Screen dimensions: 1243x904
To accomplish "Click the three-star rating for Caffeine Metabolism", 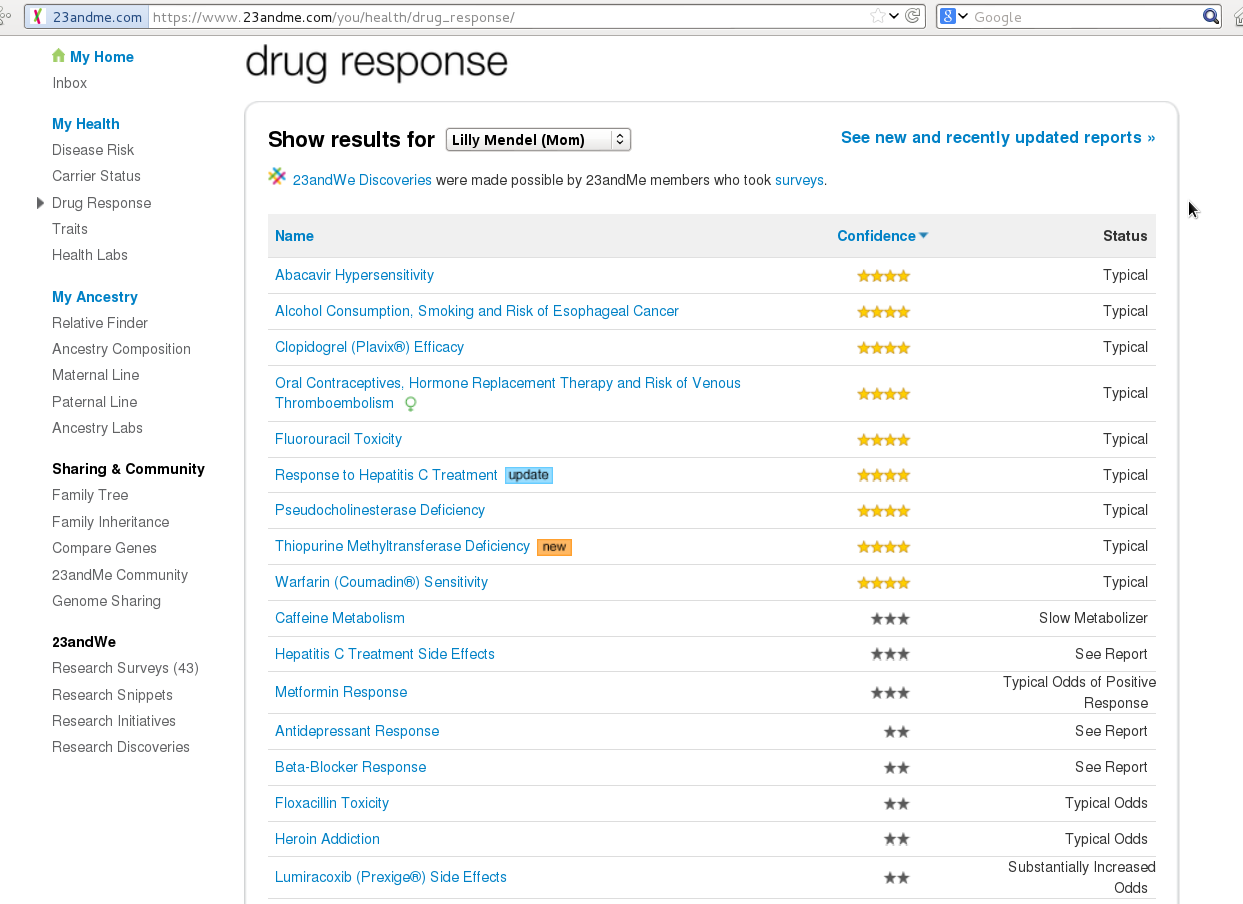I will [890, 619].
